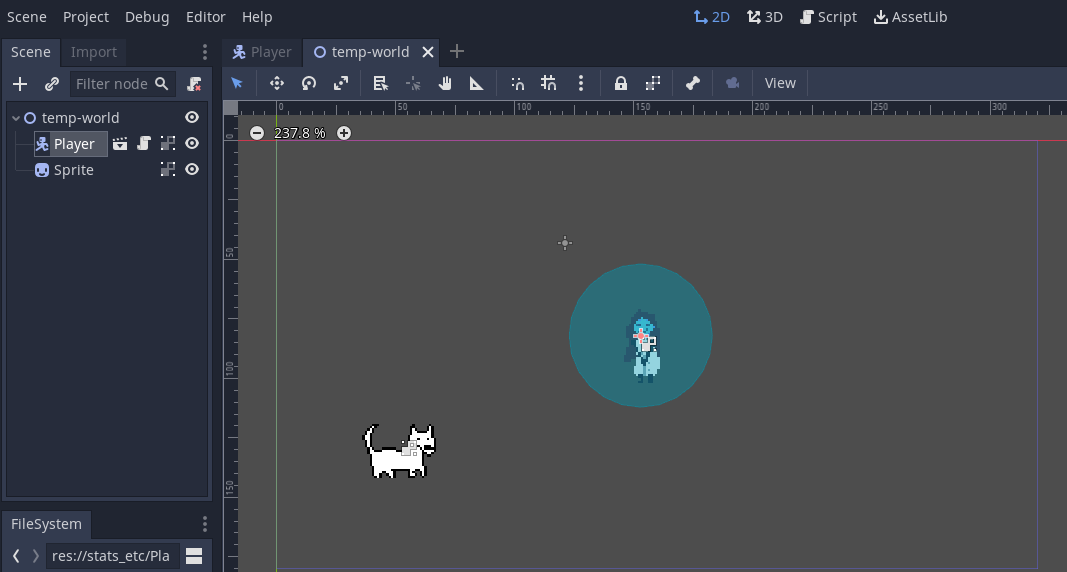1067x572 pixels.
Task: Add a new child node with plus icon
Action: point(20,84)
